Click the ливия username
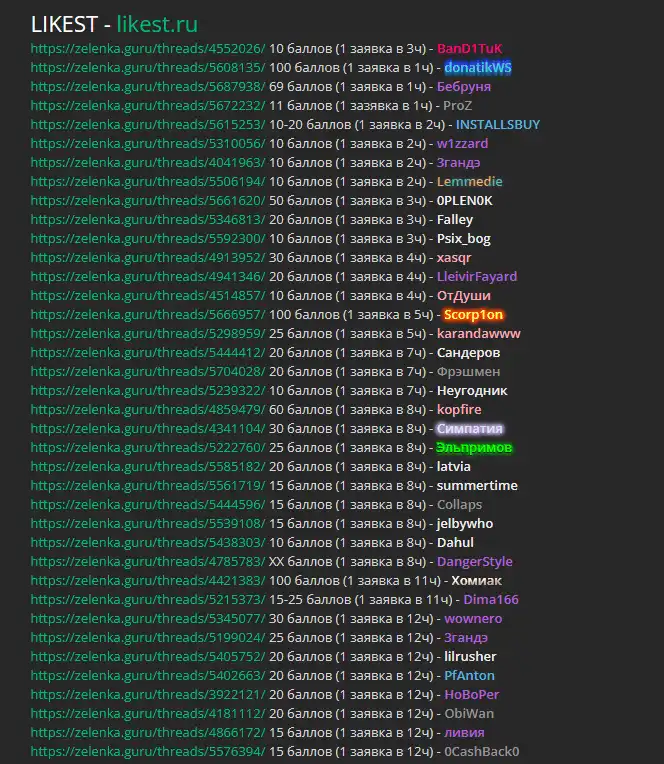The image size is (664, 764). (464, 733)
